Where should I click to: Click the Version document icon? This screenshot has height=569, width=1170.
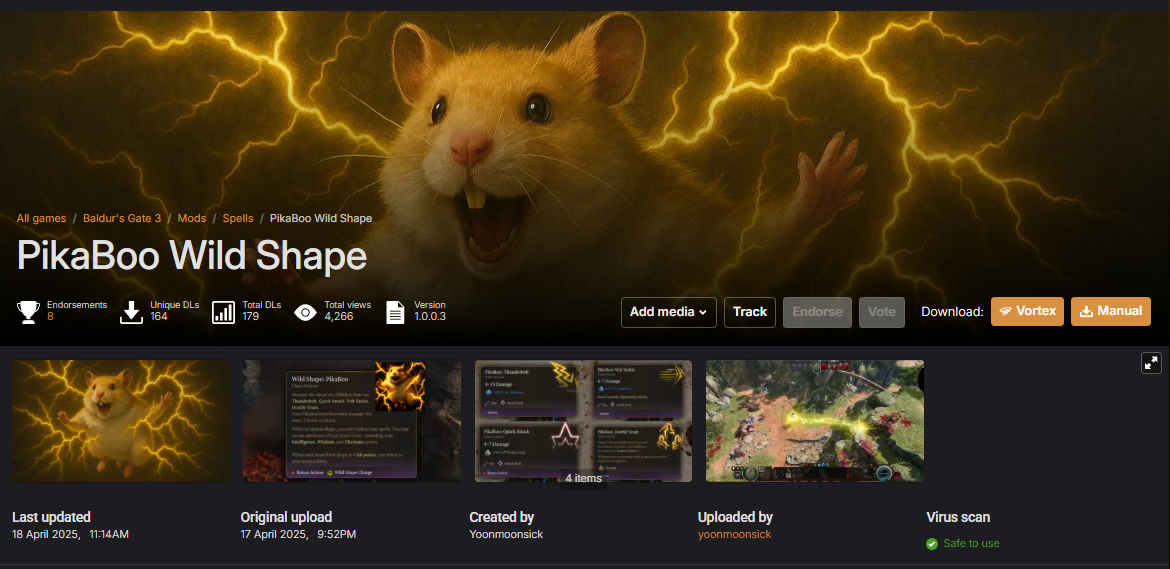point(395,312)
